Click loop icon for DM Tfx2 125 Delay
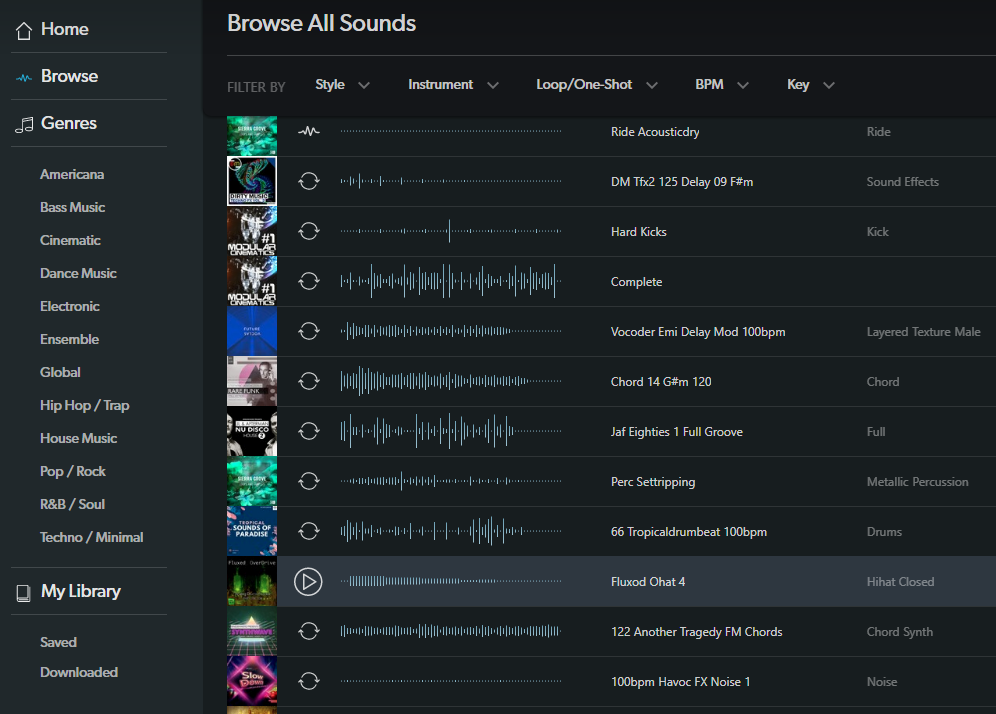This screenshot has height=714, width=996. click(309, 181)
